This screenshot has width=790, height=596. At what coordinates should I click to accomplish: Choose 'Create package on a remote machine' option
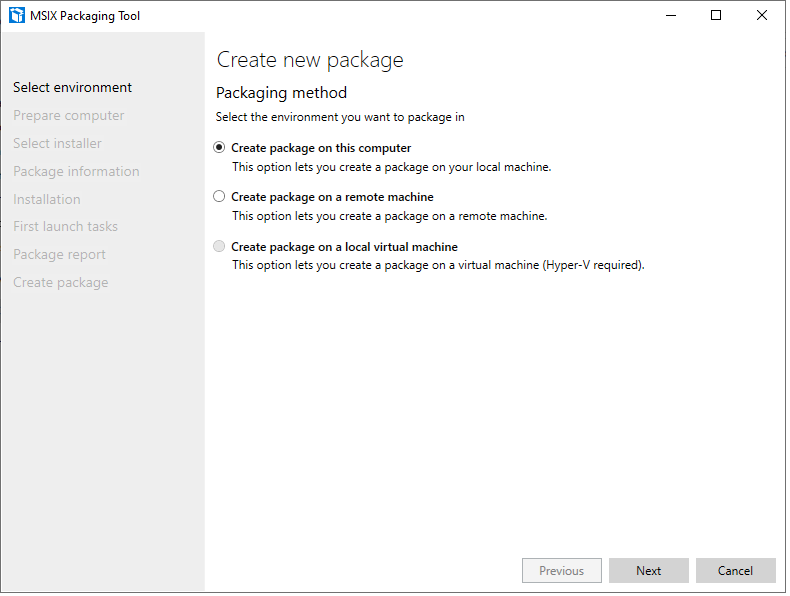(220, 197)
